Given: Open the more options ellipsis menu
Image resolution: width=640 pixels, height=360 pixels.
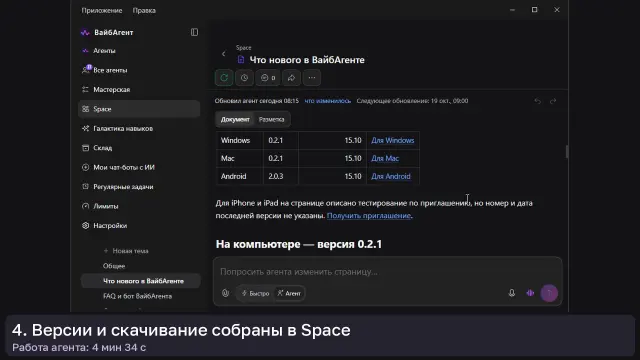Looking at the screenshot, I should pos(312,78).
